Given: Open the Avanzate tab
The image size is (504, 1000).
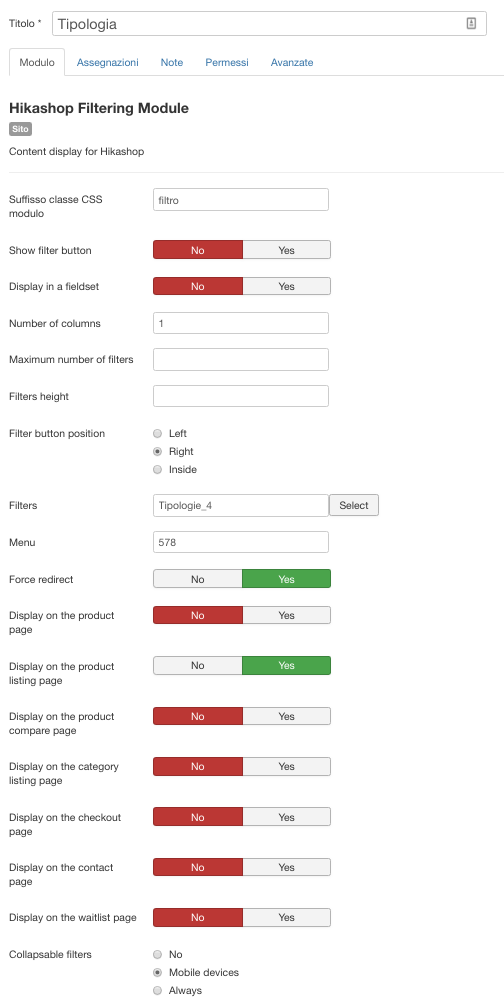Looking at the screenshot, I should (292, 62).
